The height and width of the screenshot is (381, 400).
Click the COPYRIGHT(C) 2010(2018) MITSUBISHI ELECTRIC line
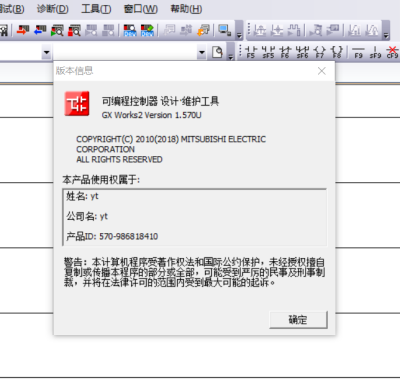pyautogui.click(x=171, y=139)
